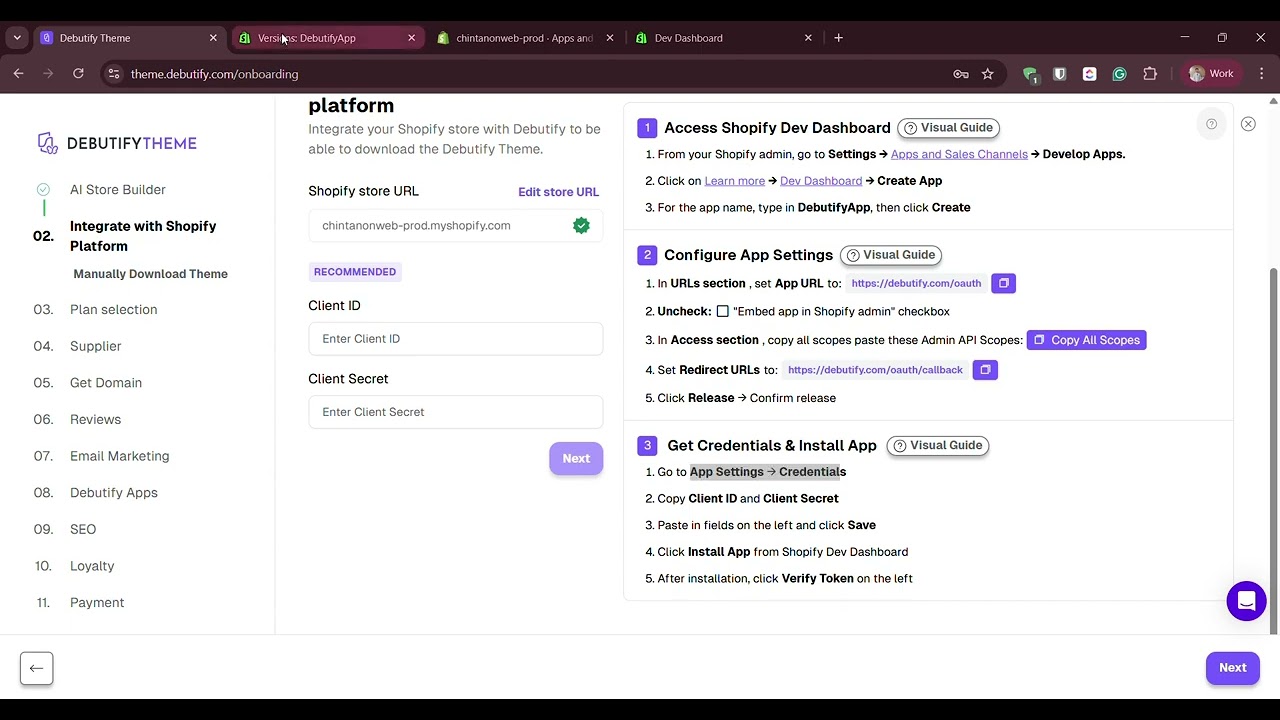
Task: Click the red extension icon in the toolbar
Action: [1090, 74]
